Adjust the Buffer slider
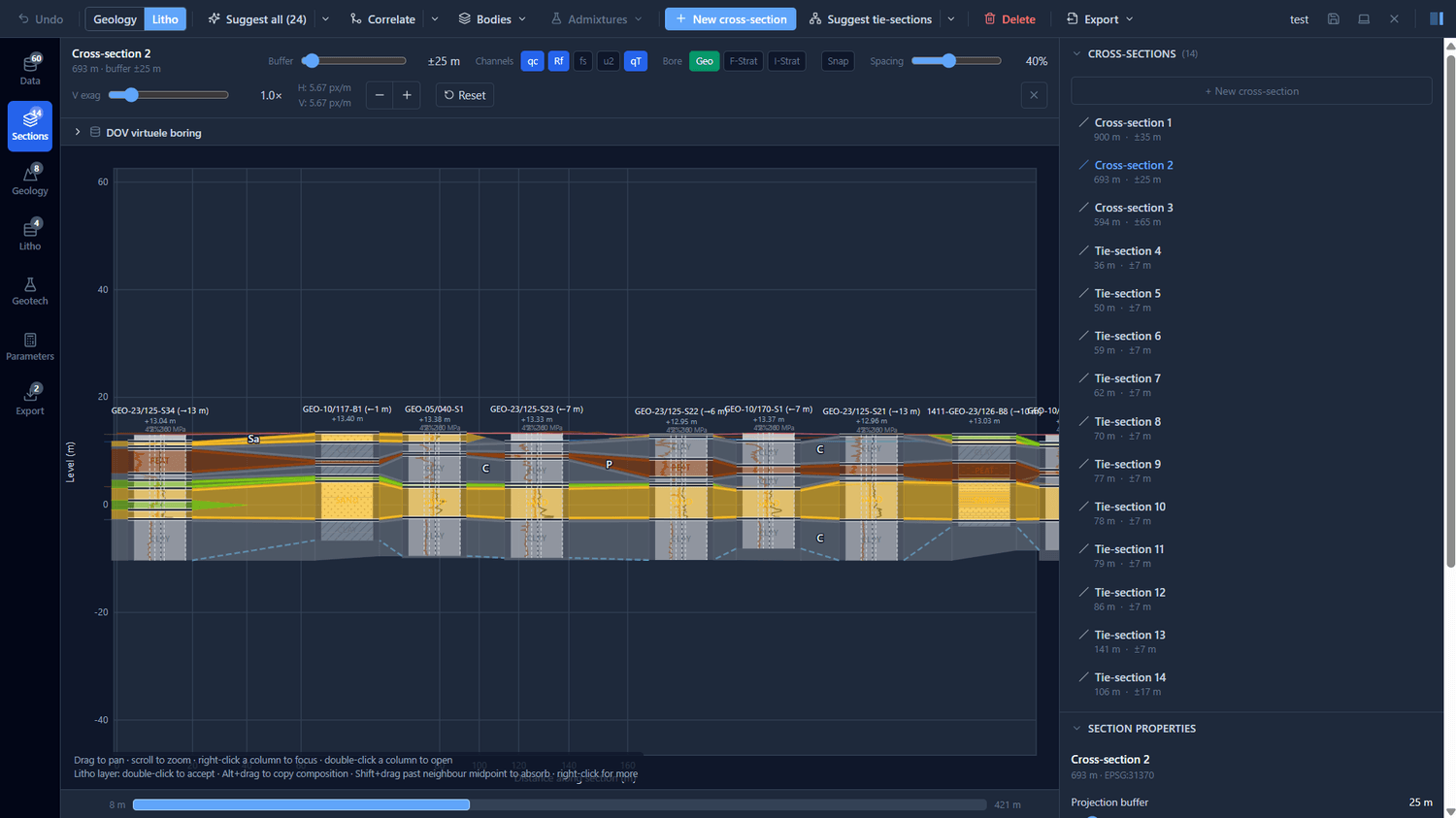The height and width of the screenshot is (818, 1456). pos(354,61)
